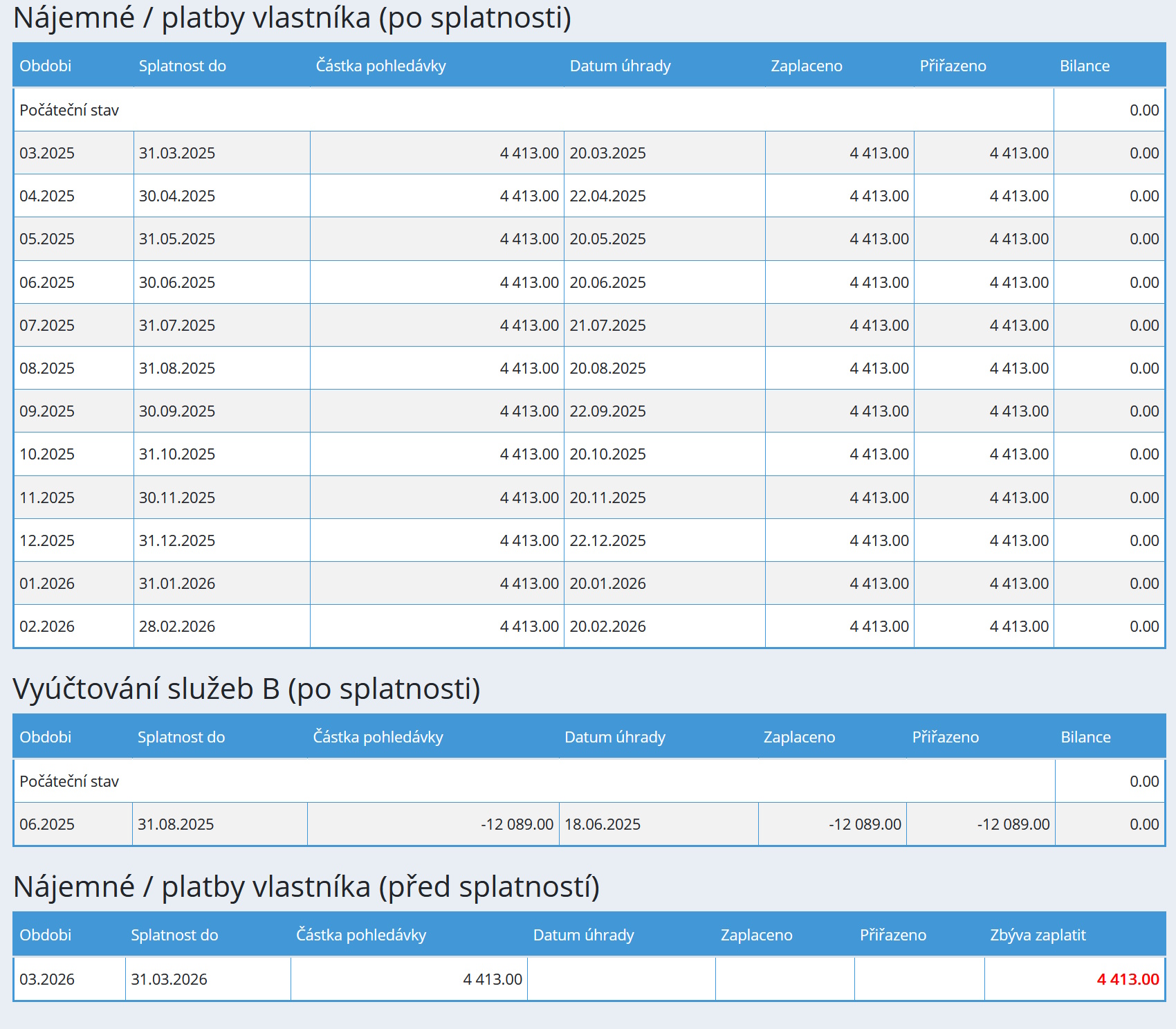Click the Přiřazeno header in the bottom table
Viewport: 1176px width, 1029px height.
[892, 935]
